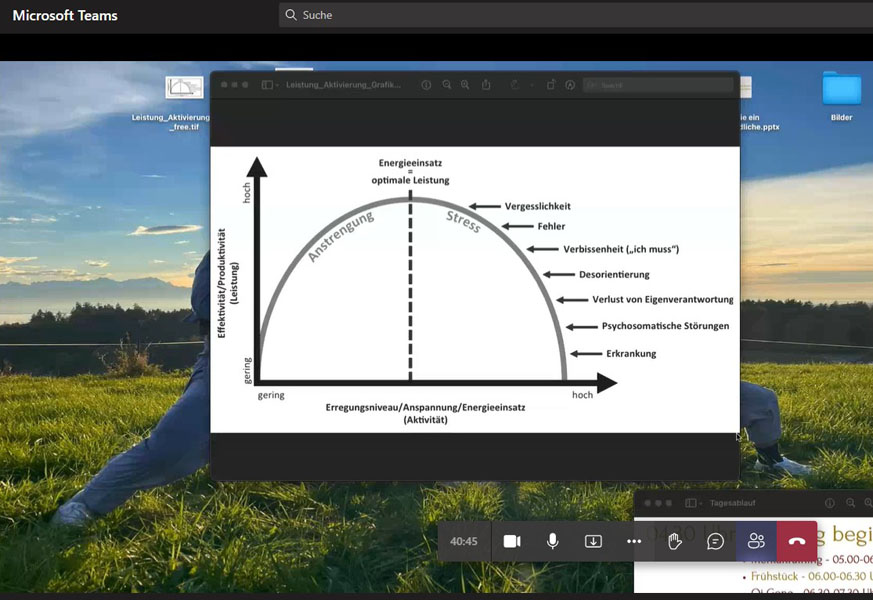Hang up the call with red button

point(797,541)
